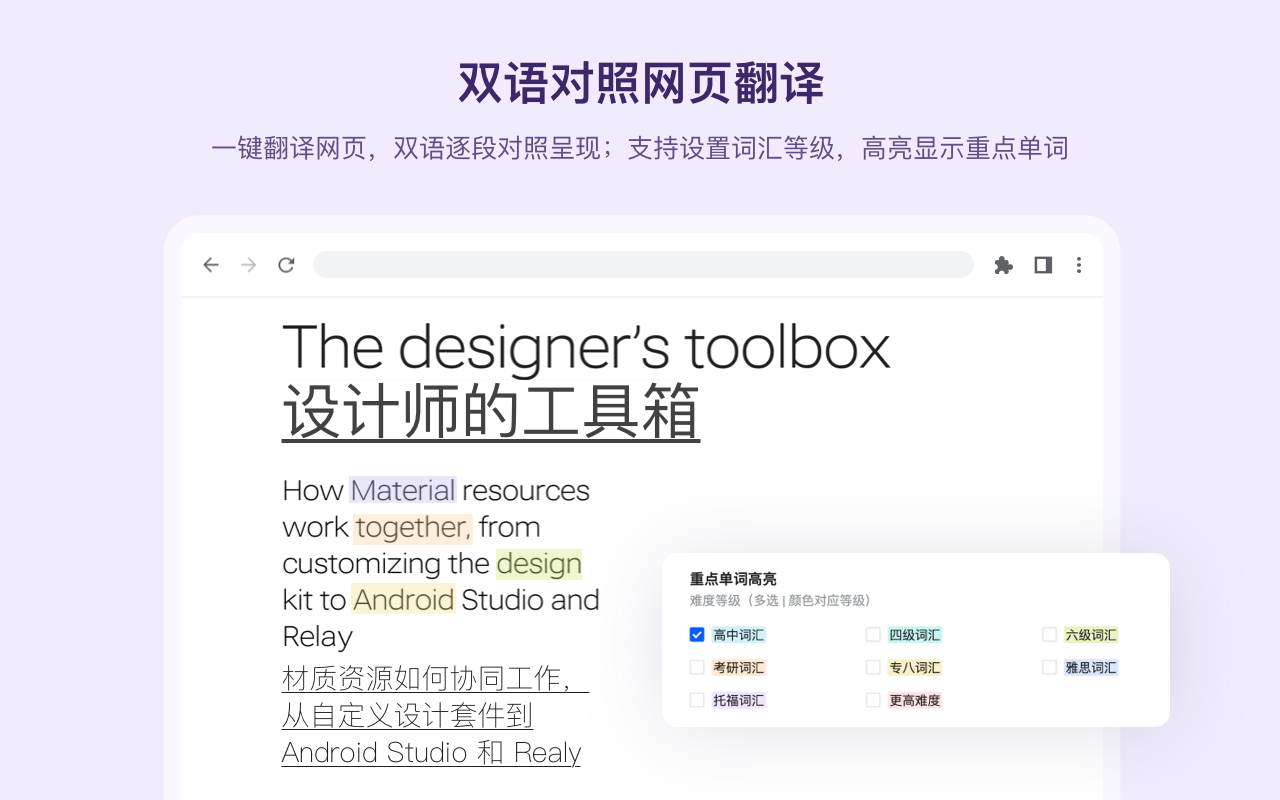
Task: Open the Chrome three-dot menu
Action: pyautogui.click(x=1079, y=265)
